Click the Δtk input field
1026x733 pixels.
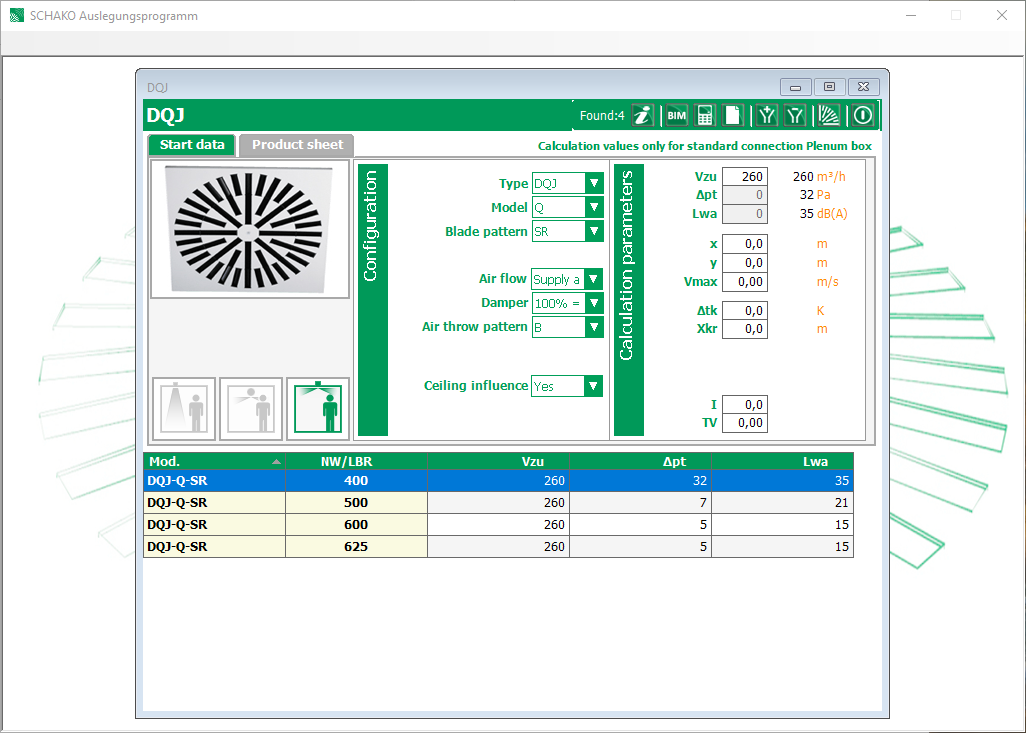tap(745, 311)
